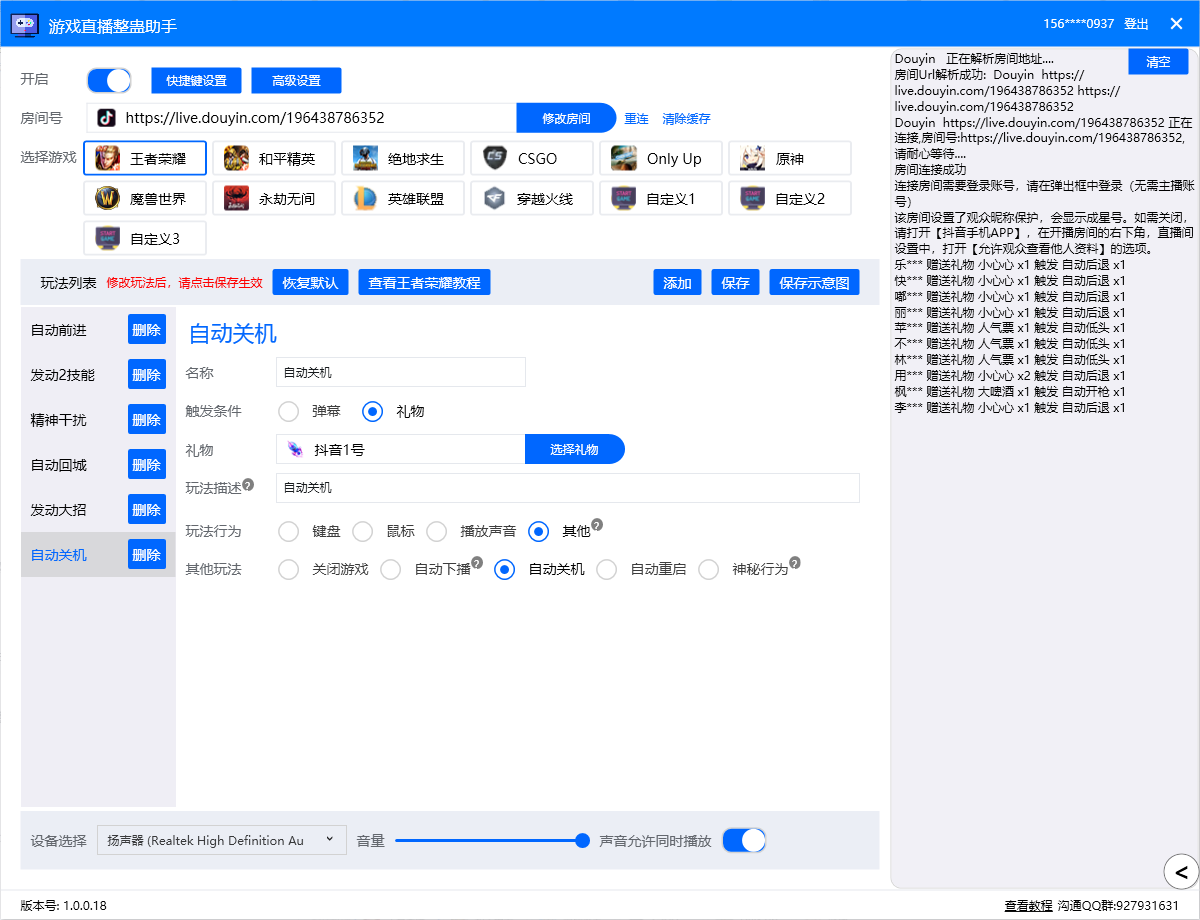Turn off the 开启 toggle switch
Image resolution: width=1200 pixels, height=920 pixels.
tap(109, 80)
